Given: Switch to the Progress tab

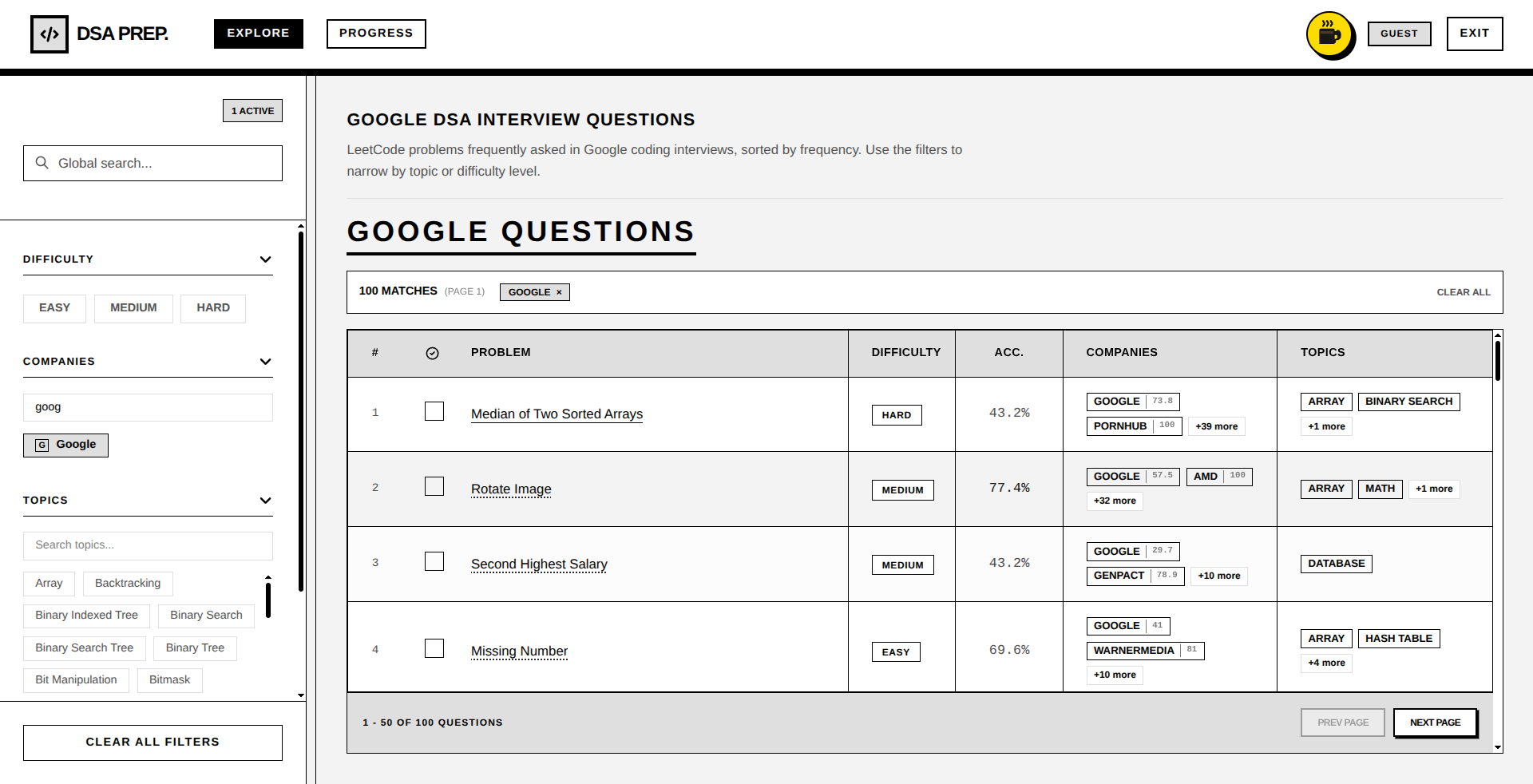Looking at the screenshot, I should 376,34.
